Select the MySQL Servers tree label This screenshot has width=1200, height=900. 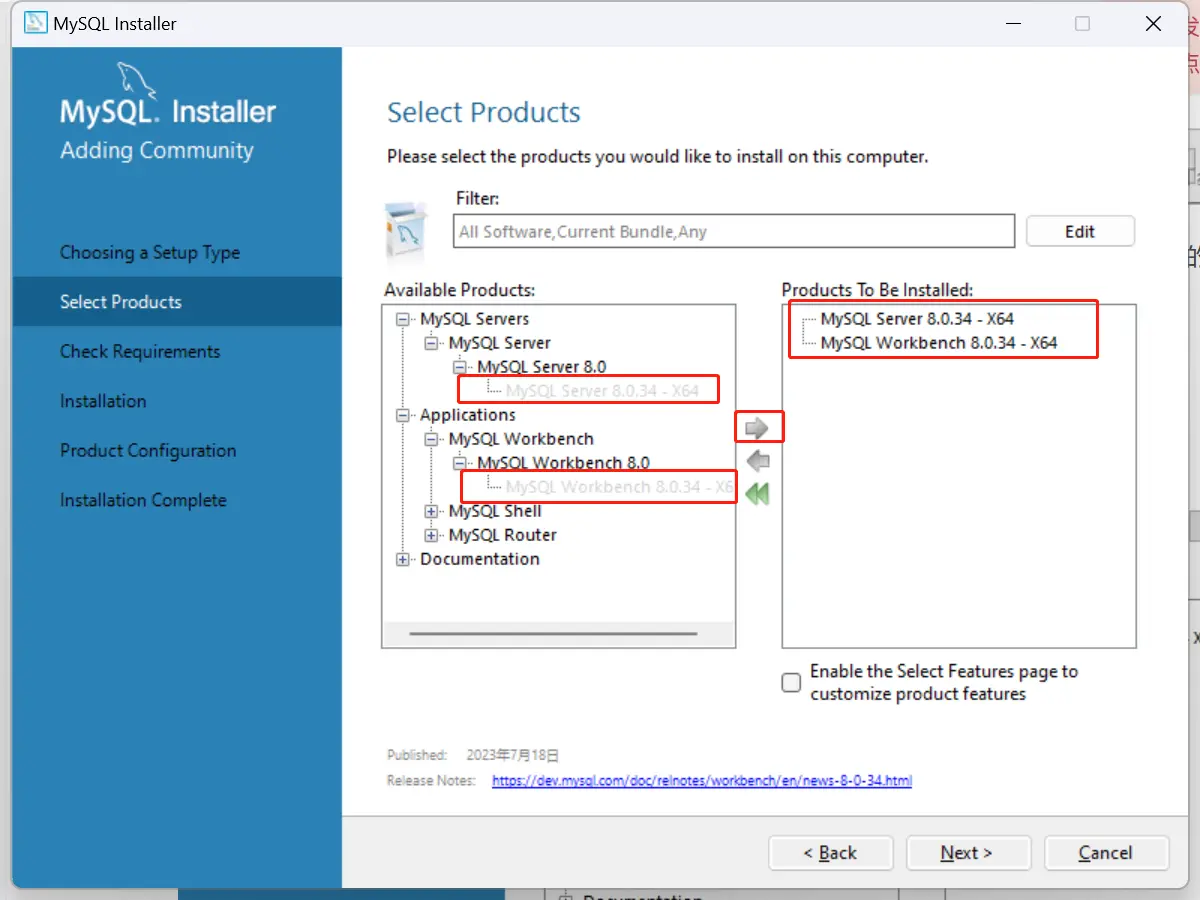[475, 319]
